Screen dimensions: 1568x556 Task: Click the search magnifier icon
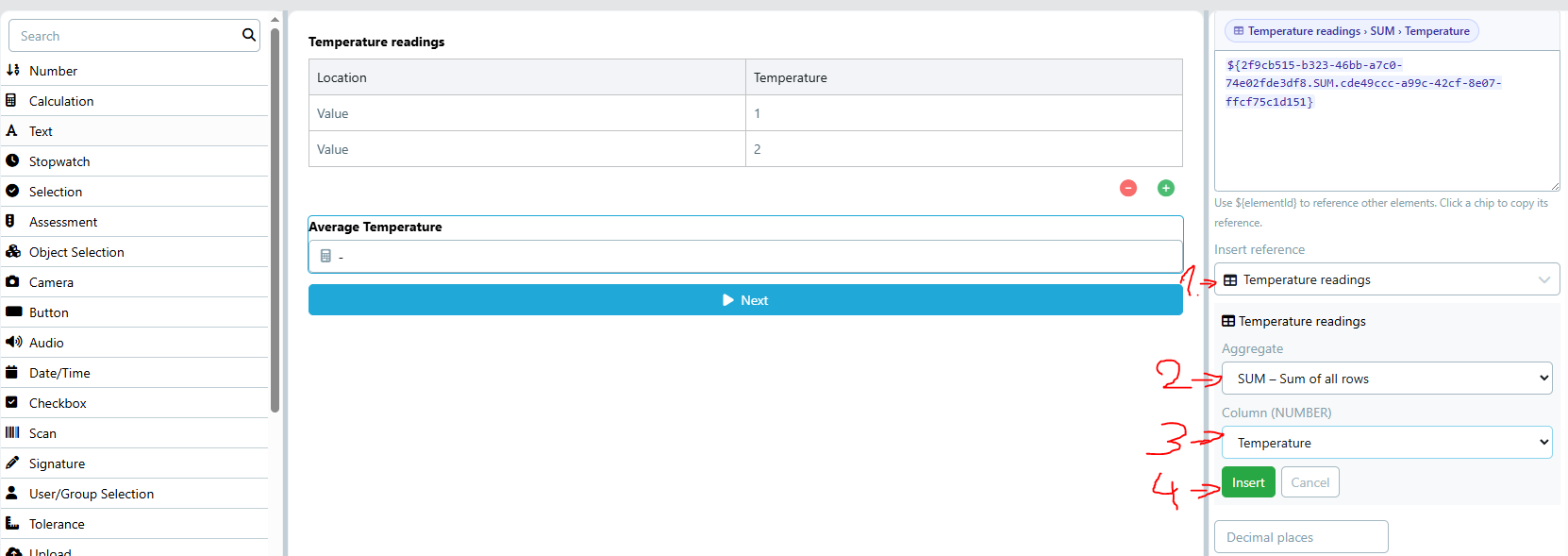249,35
